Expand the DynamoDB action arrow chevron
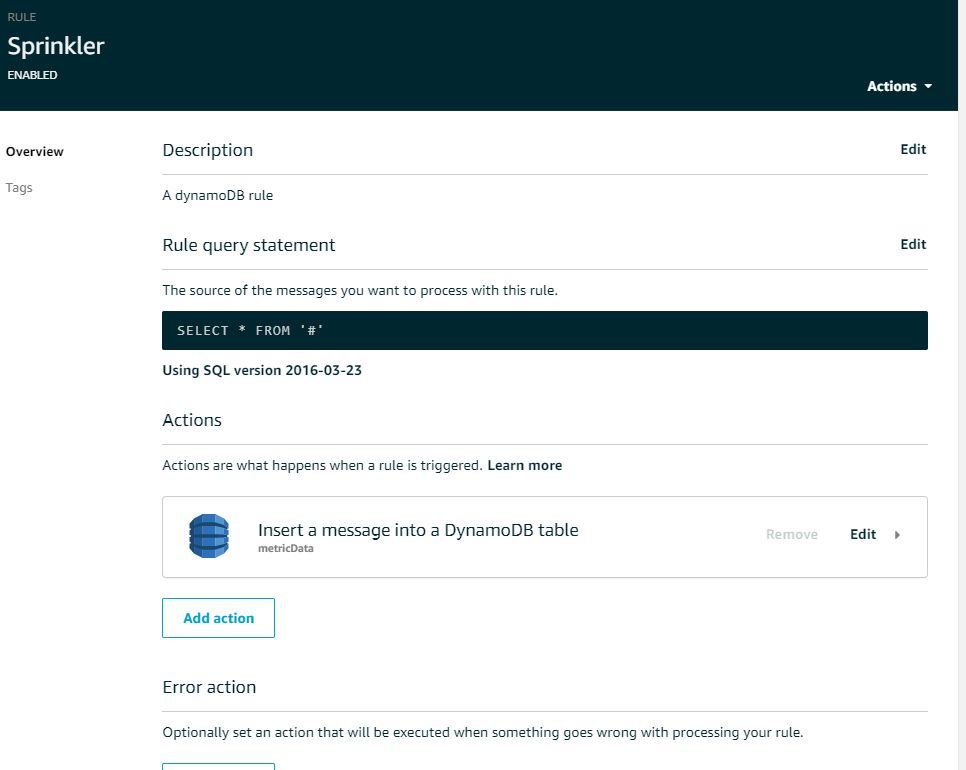Image resolution: width=966 pixels, height=770 pixels. click(x=897, y=535)
